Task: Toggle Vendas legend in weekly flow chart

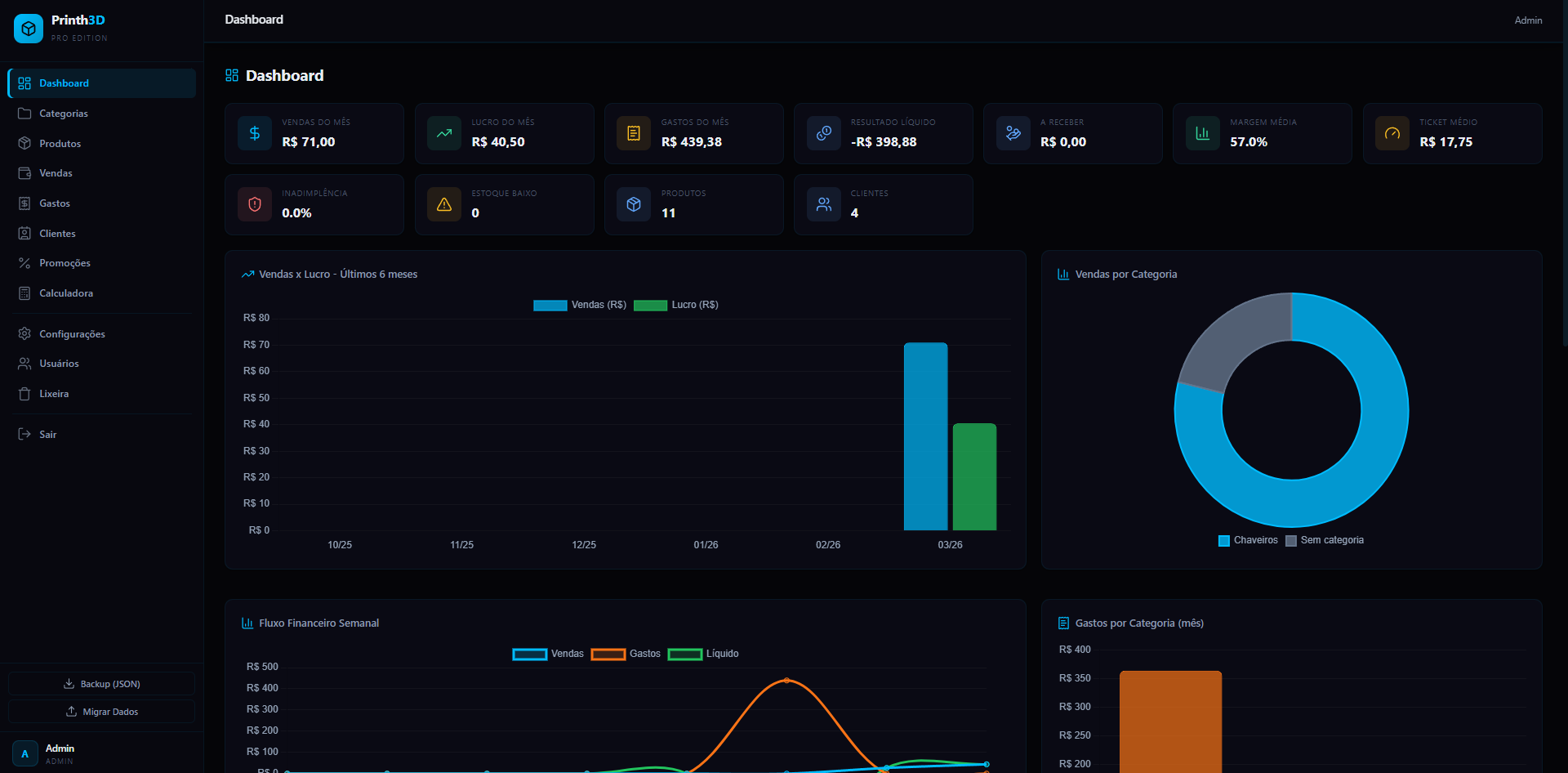Action: pyautogui.click(x=548, y=654)
